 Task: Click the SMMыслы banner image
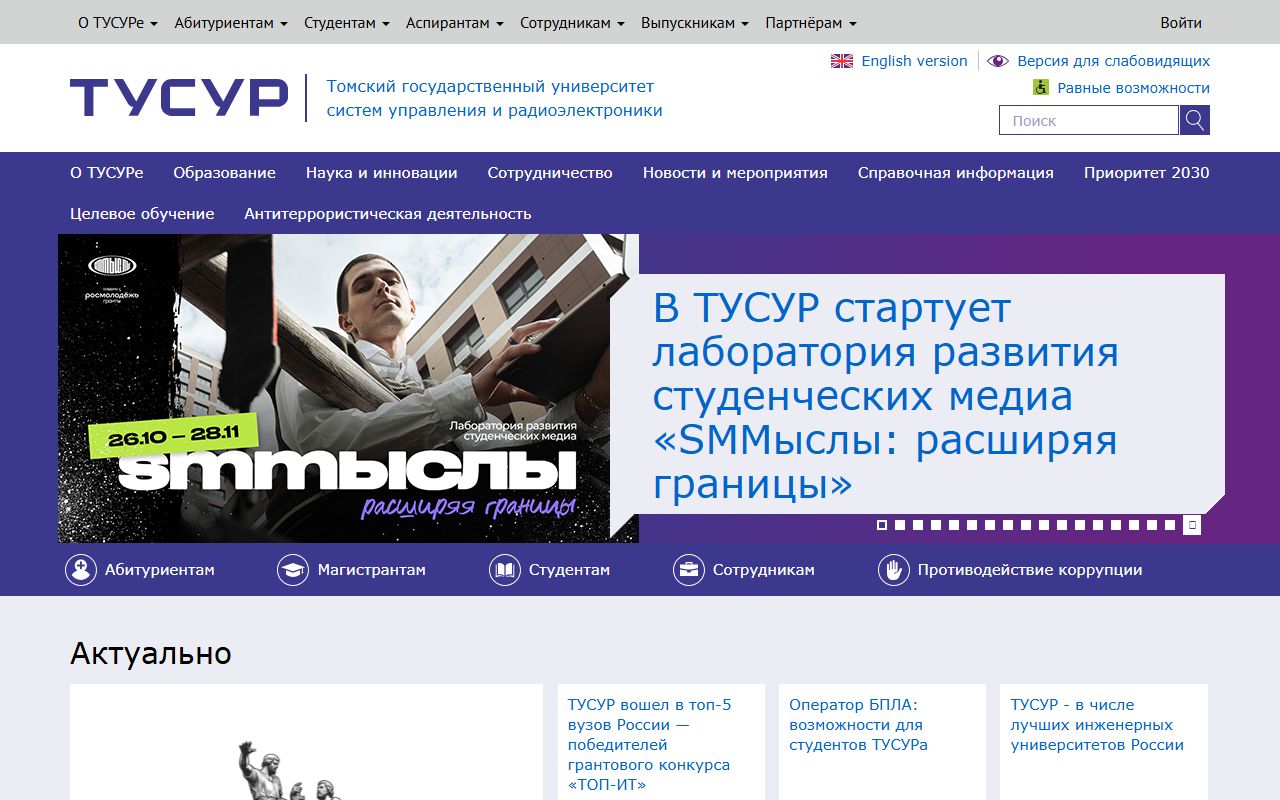pyautogui.click(x=348, y=388)
